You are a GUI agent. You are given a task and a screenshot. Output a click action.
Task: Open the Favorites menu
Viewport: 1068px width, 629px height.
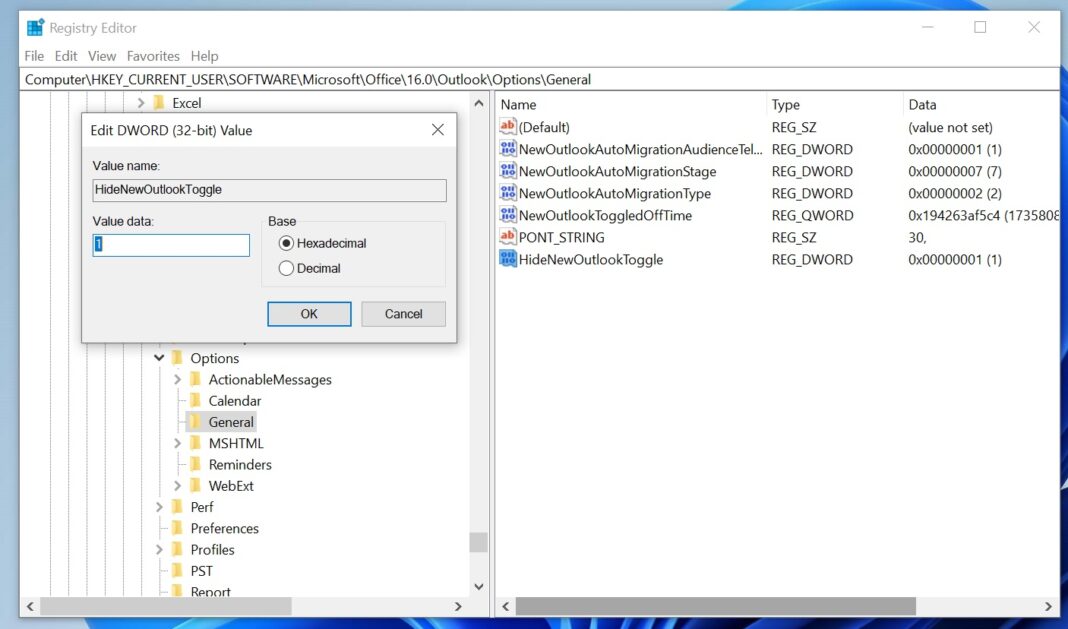point(152,56)
